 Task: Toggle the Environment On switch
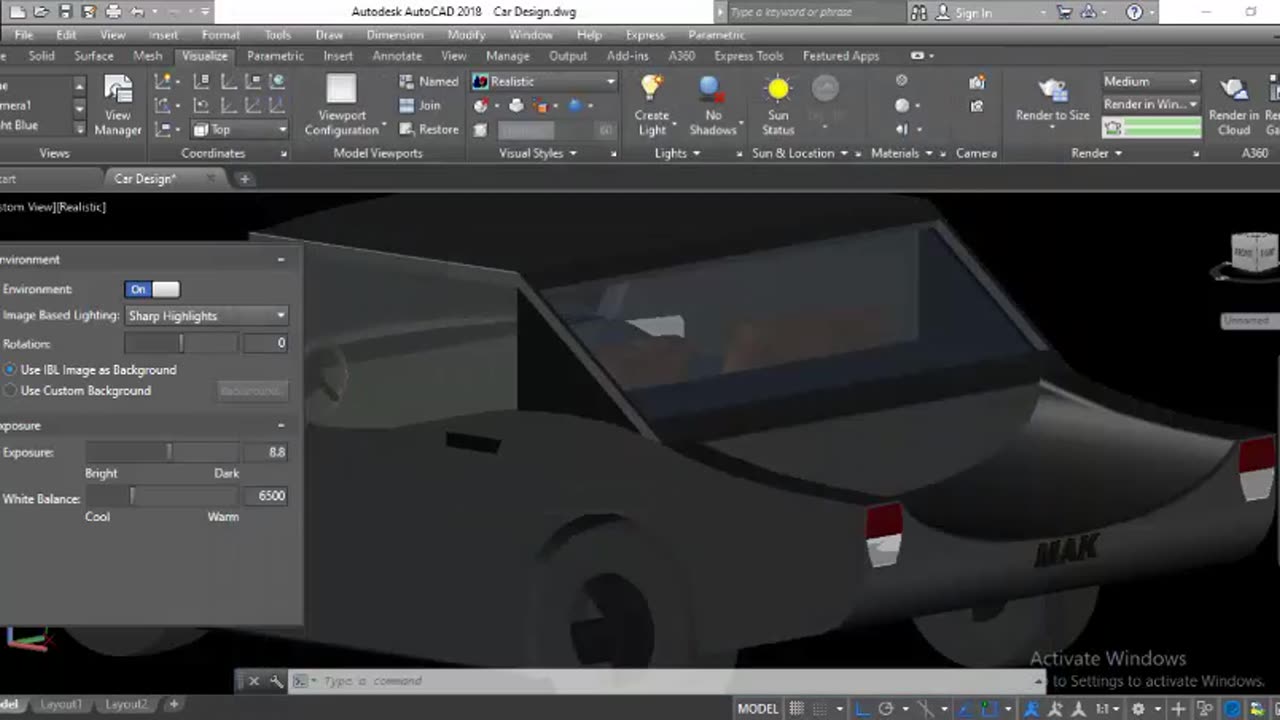(152, 289)
